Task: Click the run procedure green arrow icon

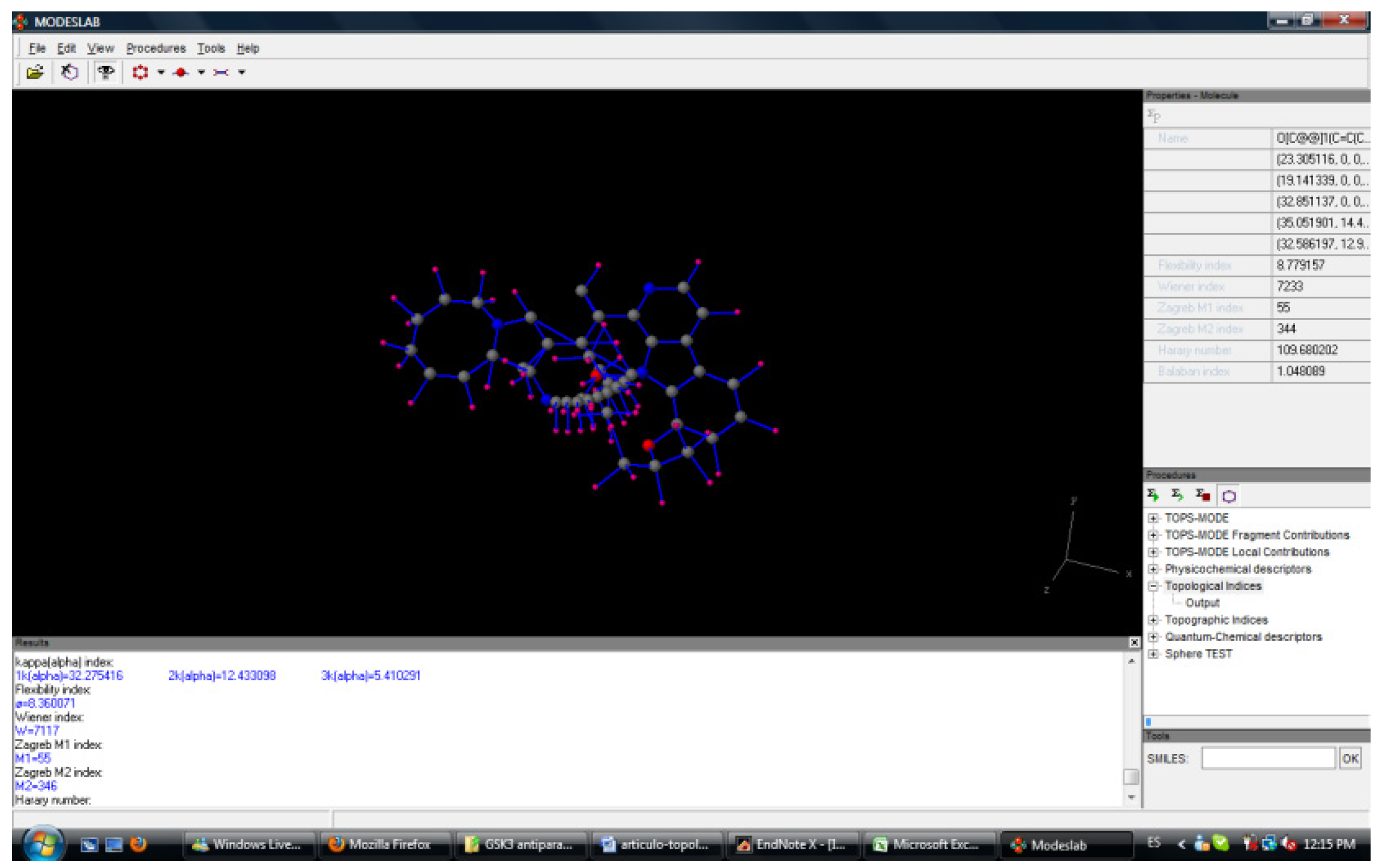Action: [1153, 495]
